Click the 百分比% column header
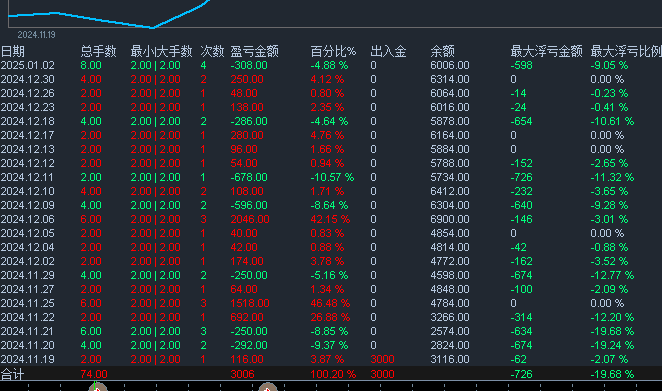 tap(333, 52)
